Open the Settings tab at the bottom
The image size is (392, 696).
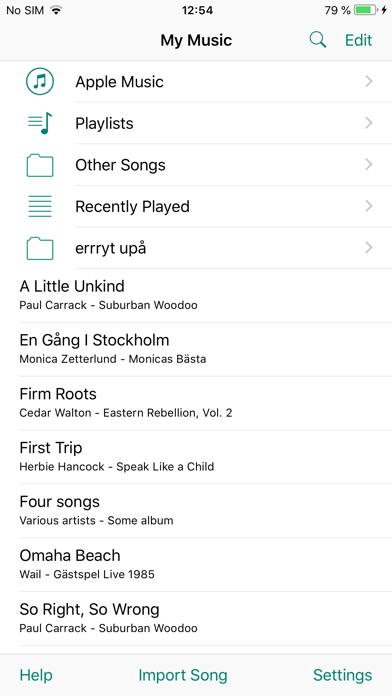coord(343,675)
